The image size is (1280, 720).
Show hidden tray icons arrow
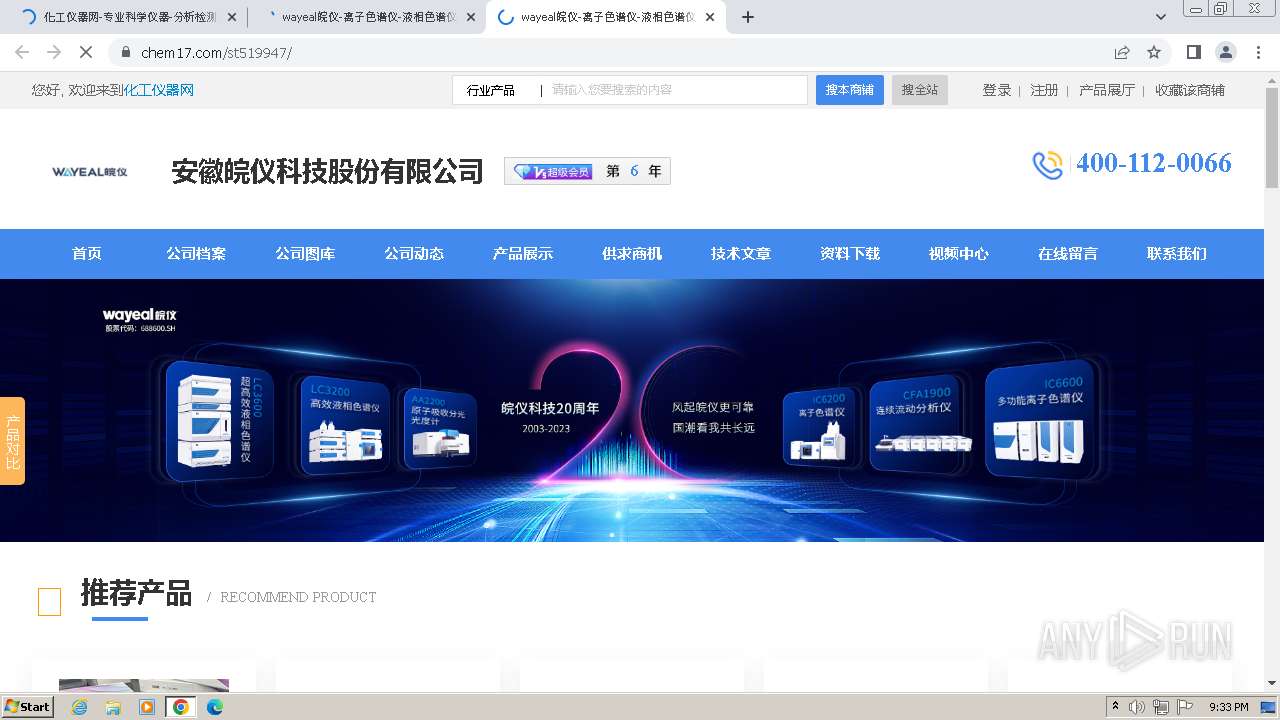[1116, 707]
